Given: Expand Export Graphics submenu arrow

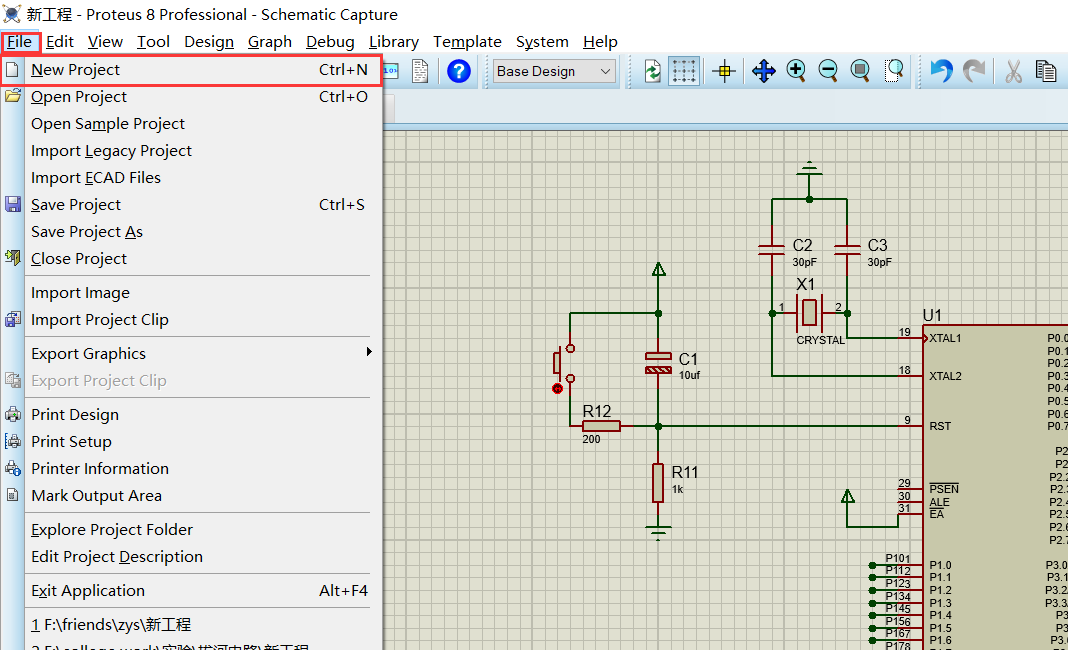Looking at the screenshot, I should tap(369, 352).
